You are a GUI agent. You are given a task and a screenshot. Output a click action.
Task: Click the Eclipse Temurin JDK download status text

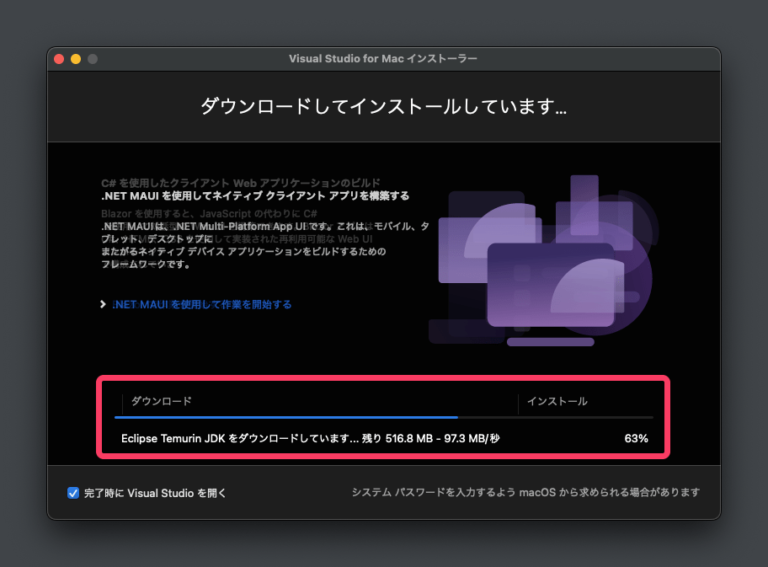(x=310, y=438)
